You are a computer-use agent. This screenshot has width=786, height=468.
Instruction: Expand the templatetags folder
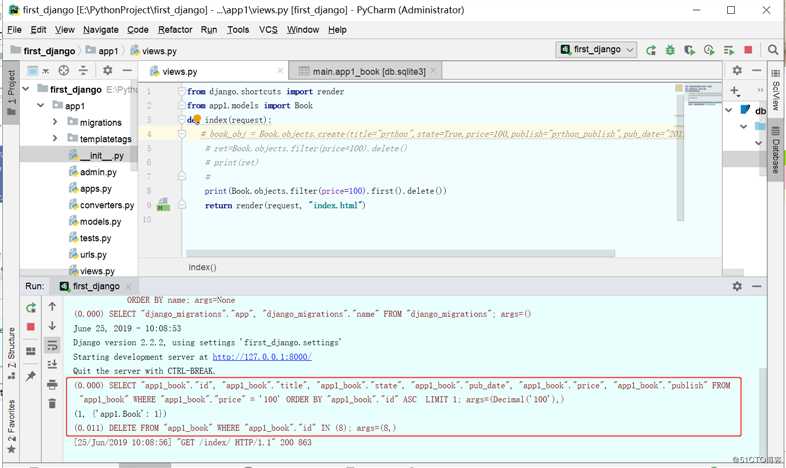55,138
